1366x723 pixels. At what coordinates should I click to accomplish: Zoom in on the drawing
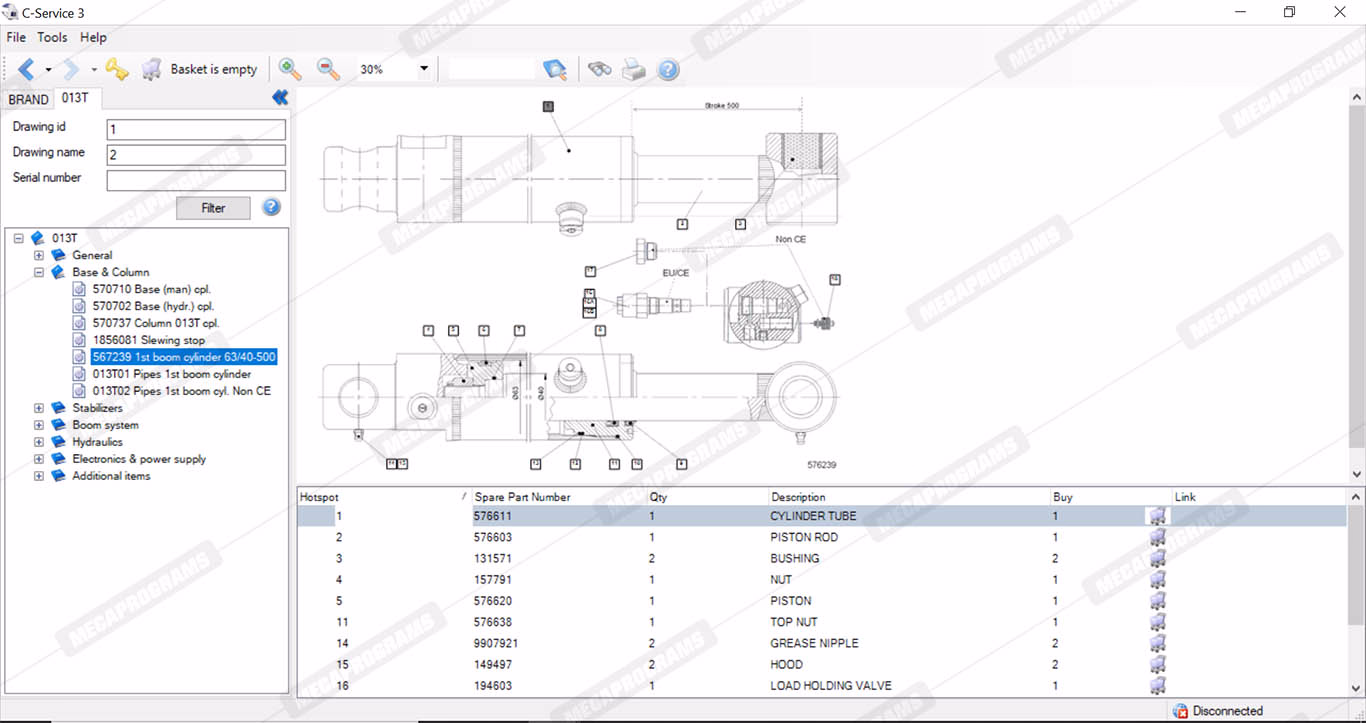point(290,69)
